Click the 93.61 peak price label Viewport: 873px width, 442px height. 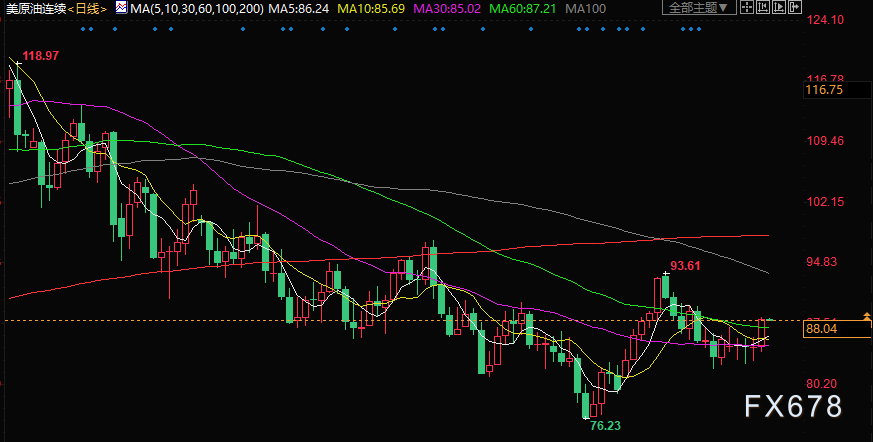[x=684, y=265]
